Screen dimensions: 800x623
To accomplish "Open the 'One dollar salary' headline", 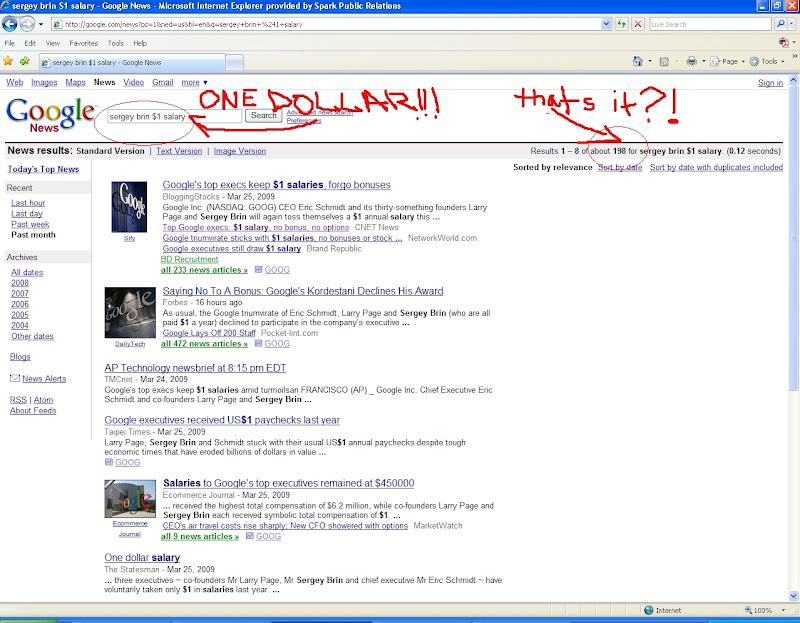I will tap(142, 557).
